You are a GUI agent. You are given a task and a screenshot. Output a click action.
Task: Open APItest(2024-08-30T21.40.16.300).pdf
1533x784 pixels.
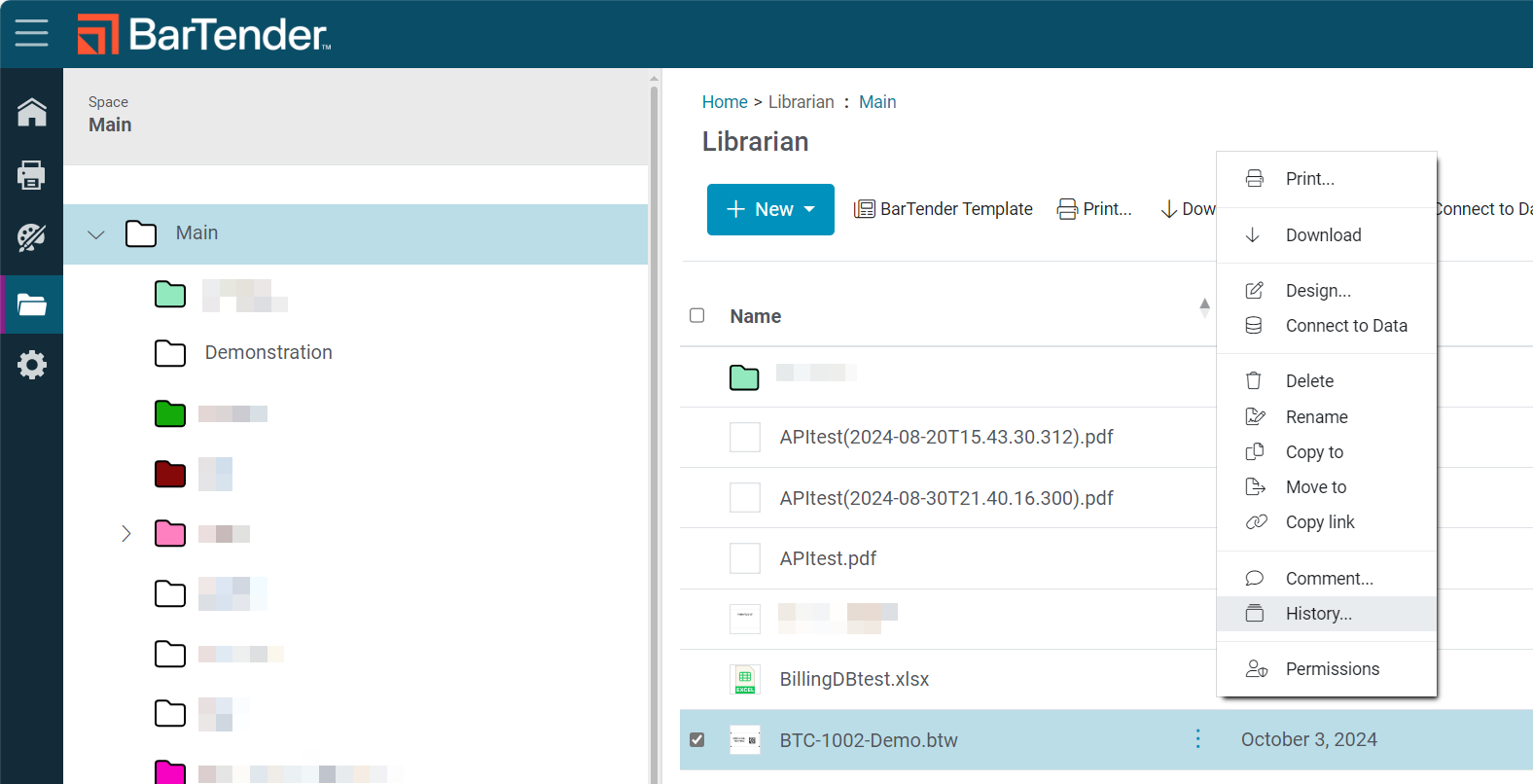(946, 498)
